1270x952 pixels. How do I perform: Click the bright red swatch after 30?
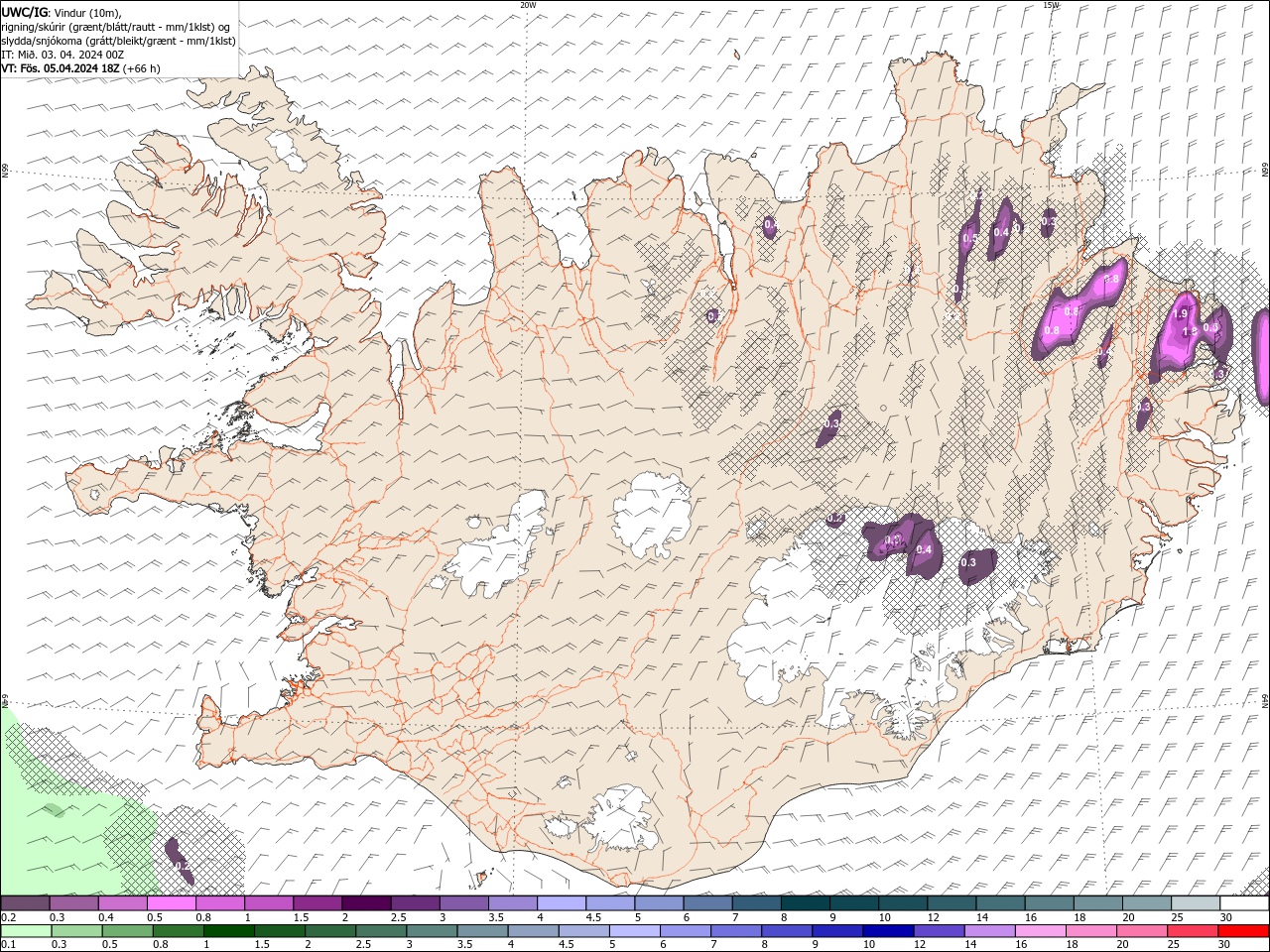point(1243,930)
